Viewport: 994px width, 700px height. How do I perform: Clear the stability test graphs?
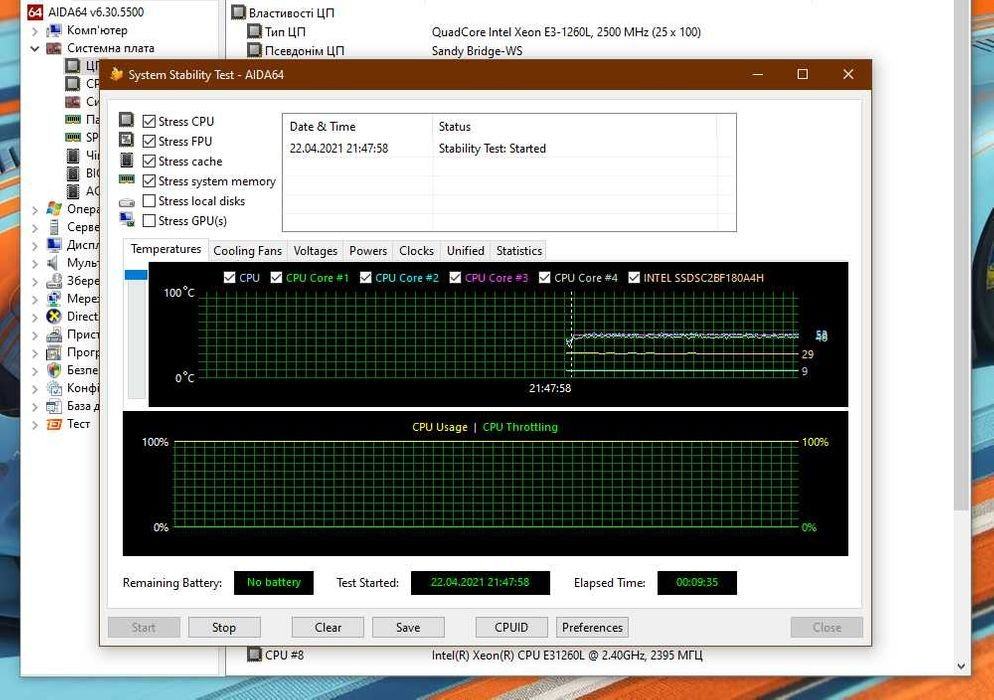click(328, 627)
